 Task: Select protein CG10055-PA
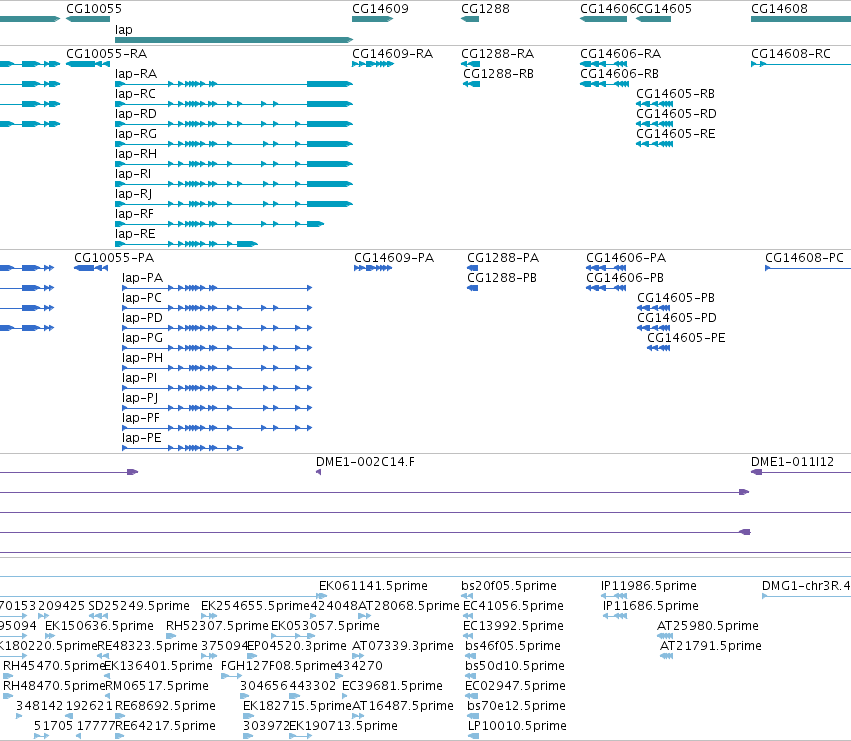coord(91,268)
